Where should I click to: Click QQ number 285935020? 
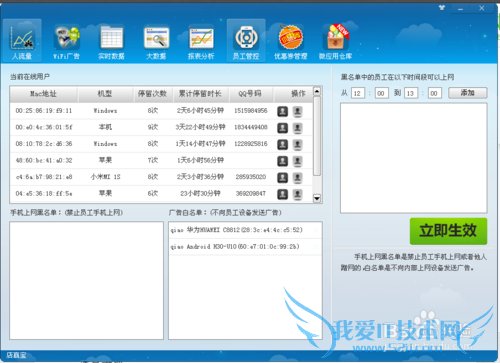point(251,177)
